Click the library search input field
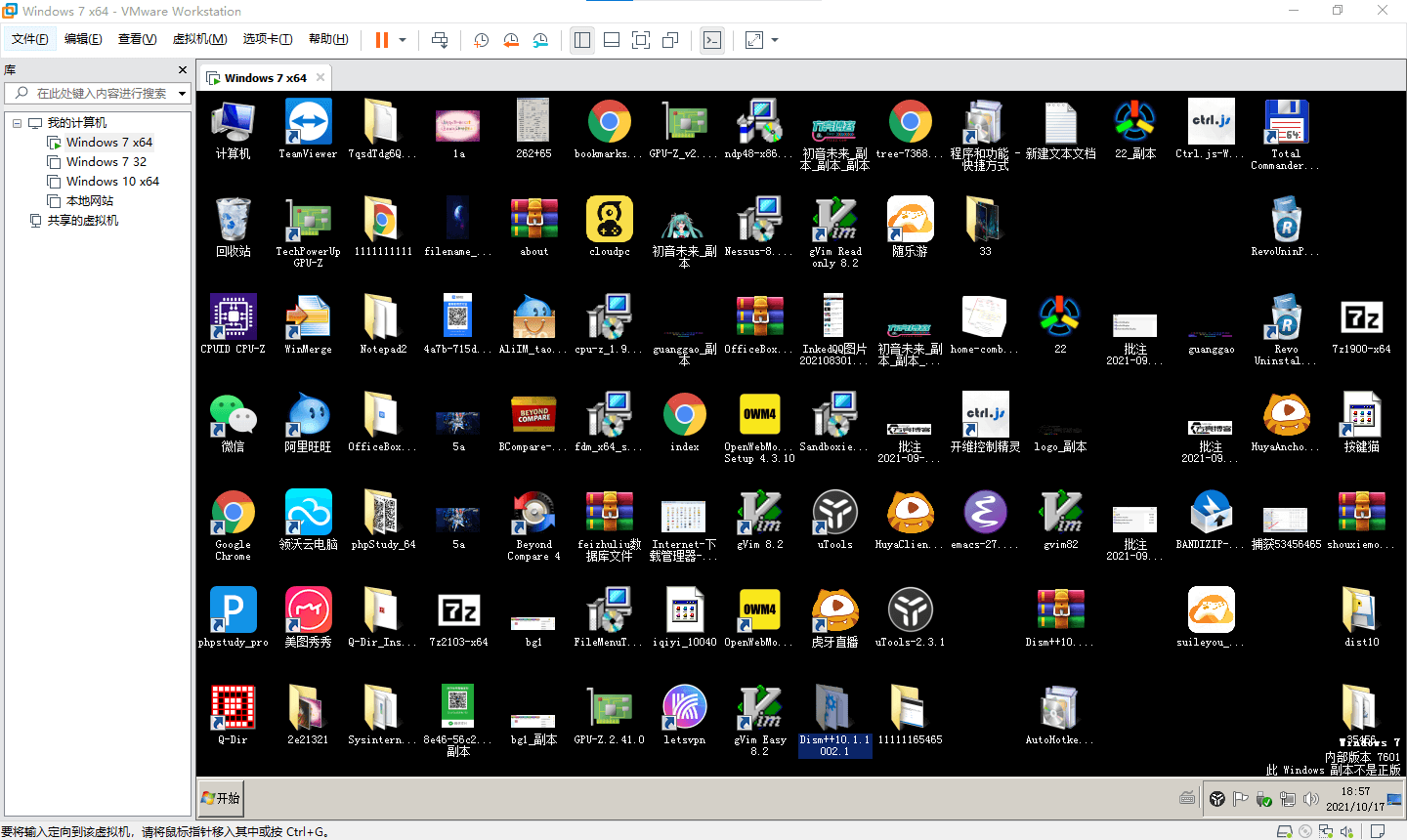Viewport: 1407px width, 840px height. pyautogui.click(x=98, y=94)
